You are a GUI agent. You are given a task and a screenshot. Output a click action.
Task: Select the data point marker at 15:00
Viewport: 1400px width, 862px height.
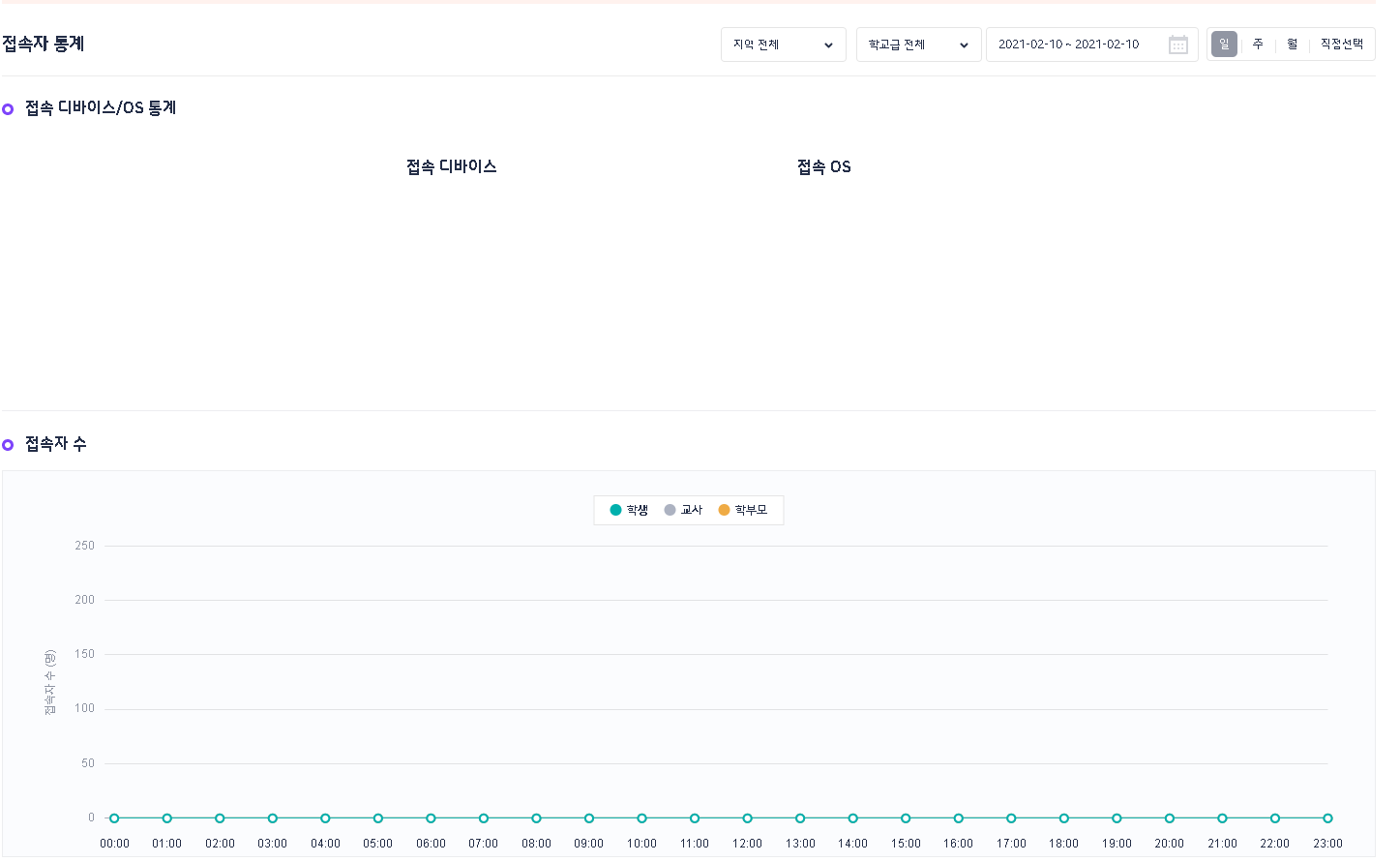(x=906, y=818)
